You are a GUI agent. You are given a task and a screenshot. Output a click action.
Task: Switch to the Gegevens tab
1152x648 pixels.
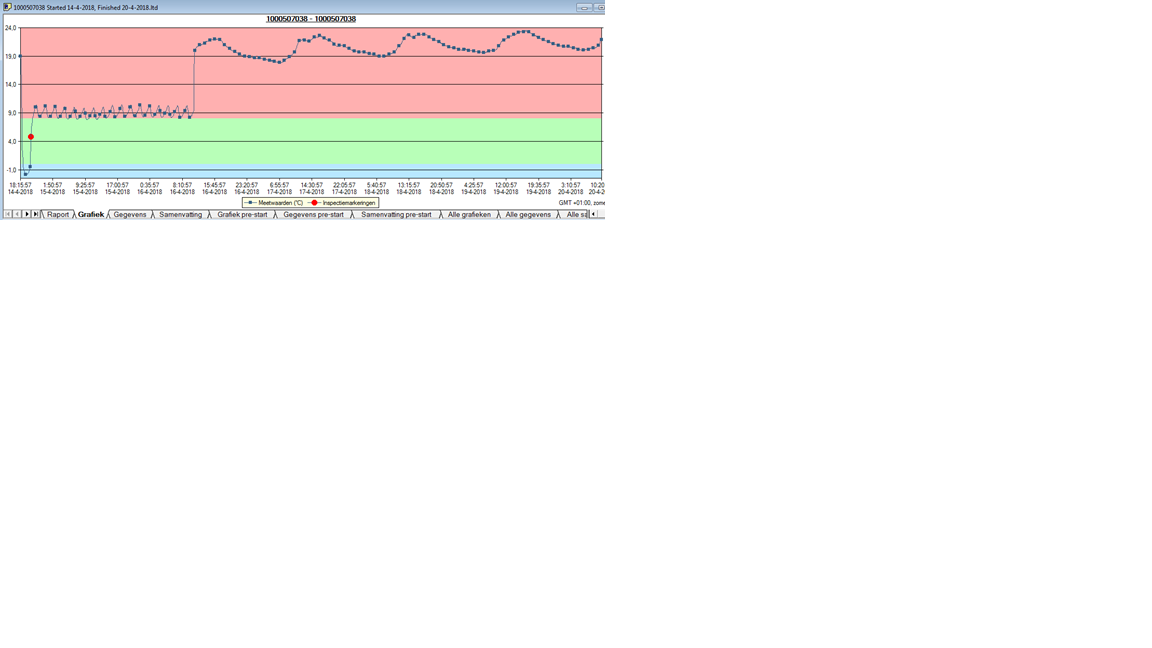(130, 214)
